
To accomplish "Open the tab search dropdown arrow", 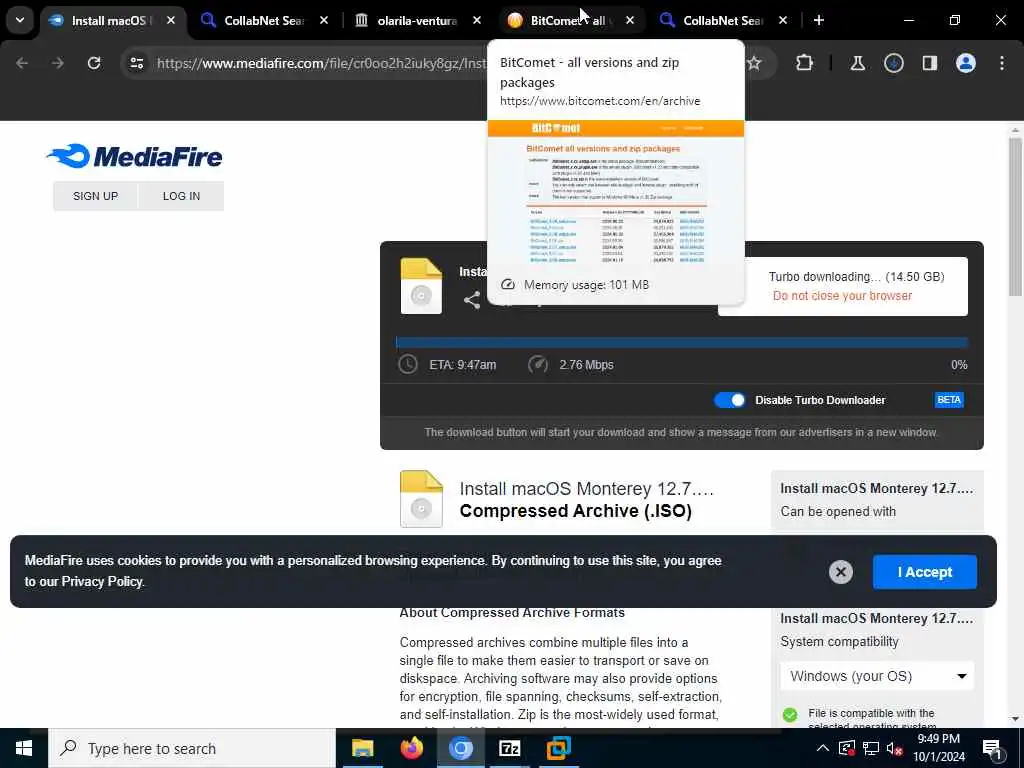I will tap(20, 20).
